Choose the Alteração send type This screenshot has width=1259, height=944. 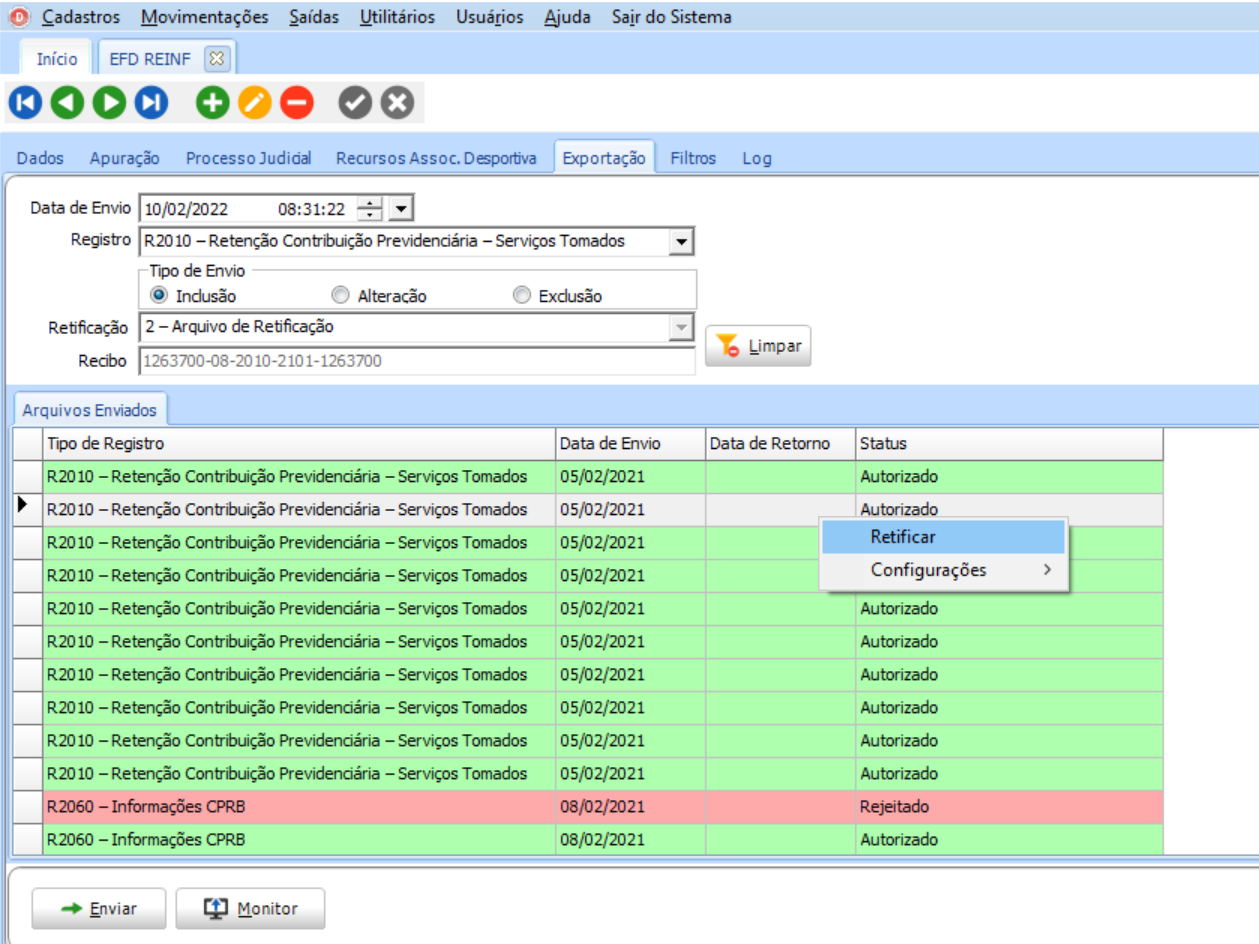pyautogui.click(x=340, y=296)
